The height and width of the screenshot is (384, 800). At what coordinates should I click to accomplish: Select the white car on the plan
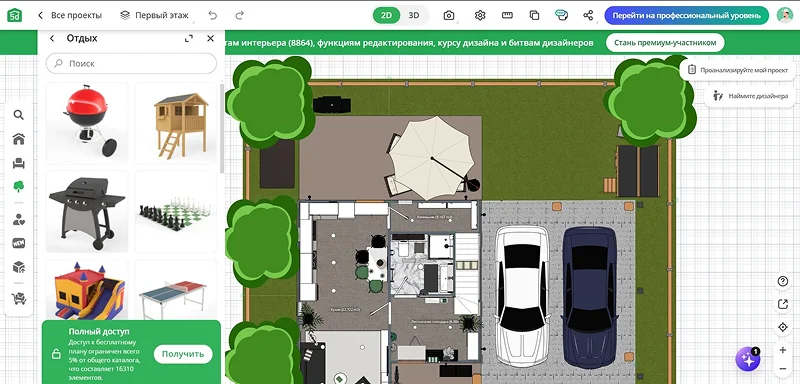click(522, 297)
